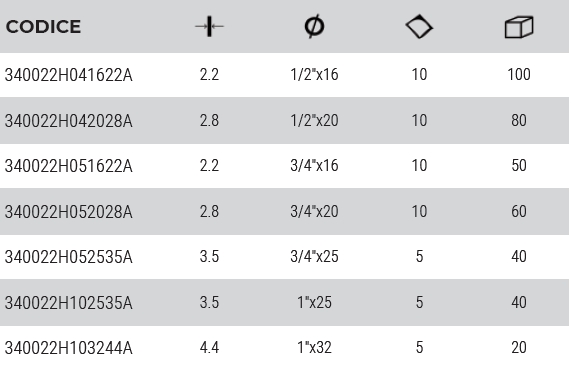Click the 4.4 thickness value
Image resolution: width=571 pixels, height=376 pixels.
pyautogui.click(x=209, y=347)
